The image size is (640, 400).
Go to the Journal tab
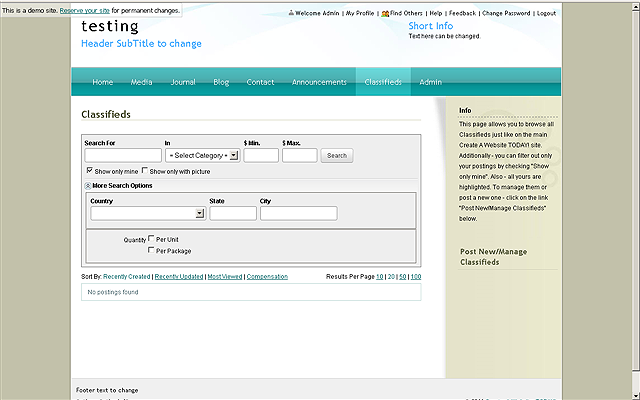183,82
